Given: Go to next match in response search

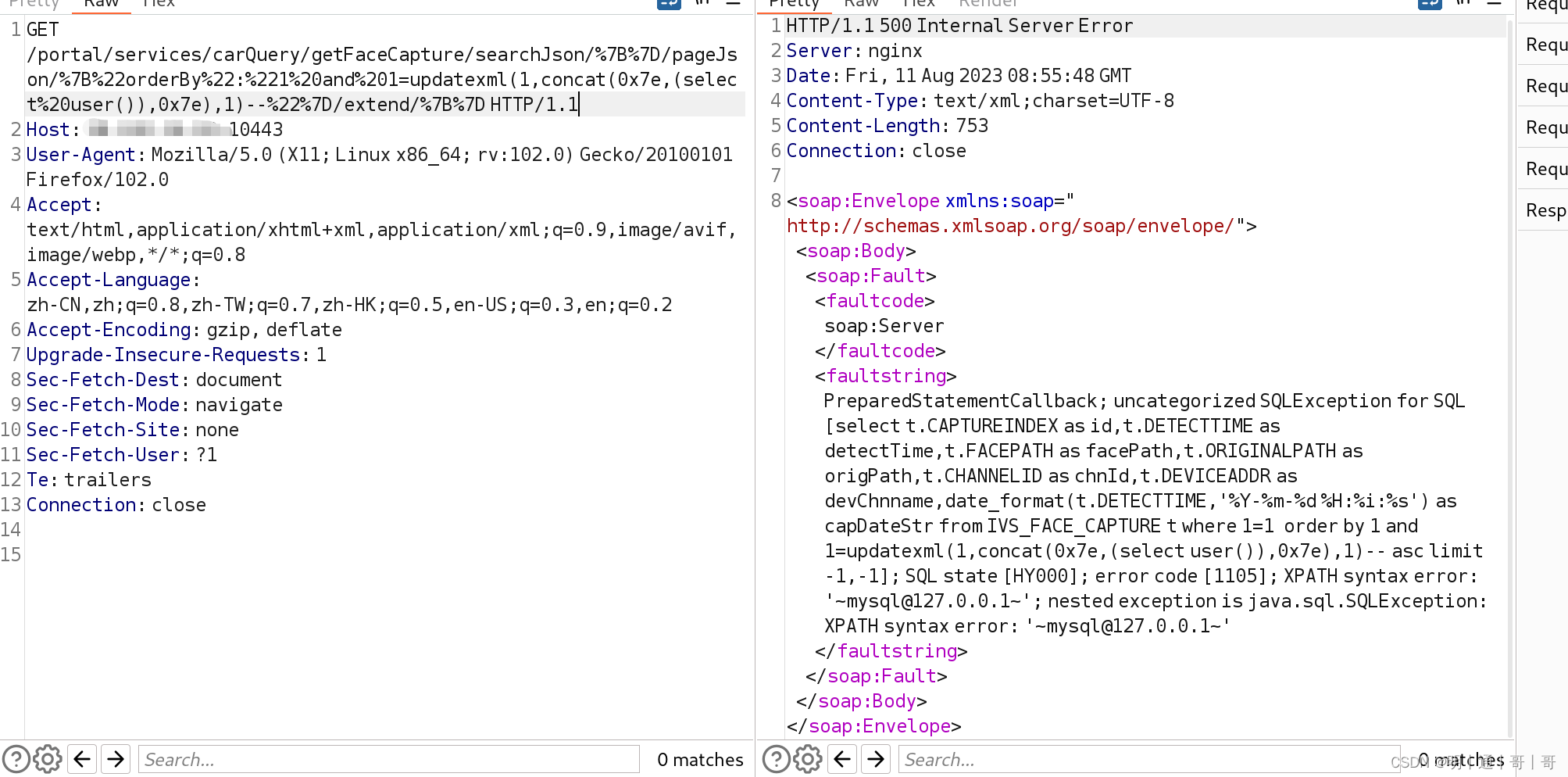Looking at the screenshot, I should tap(876, 759).
